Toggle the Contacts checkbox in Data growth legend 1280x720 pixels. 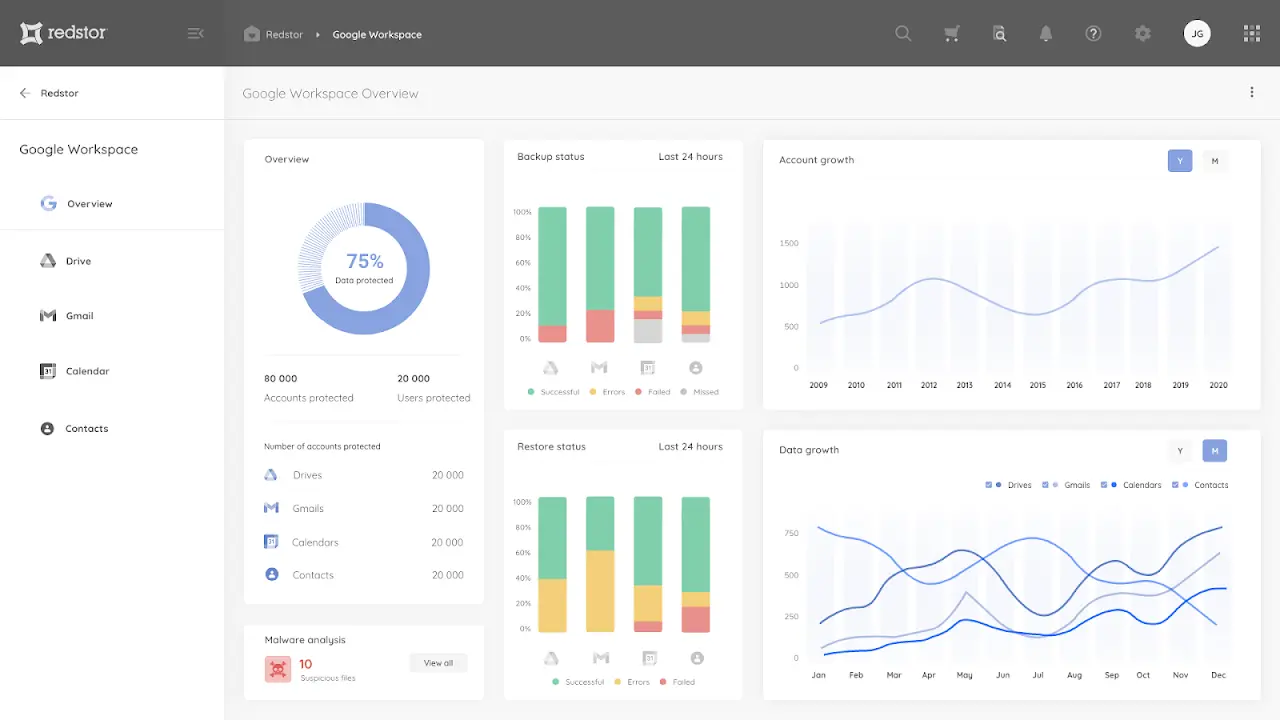pyautogui.click(x=1175, y=485)
